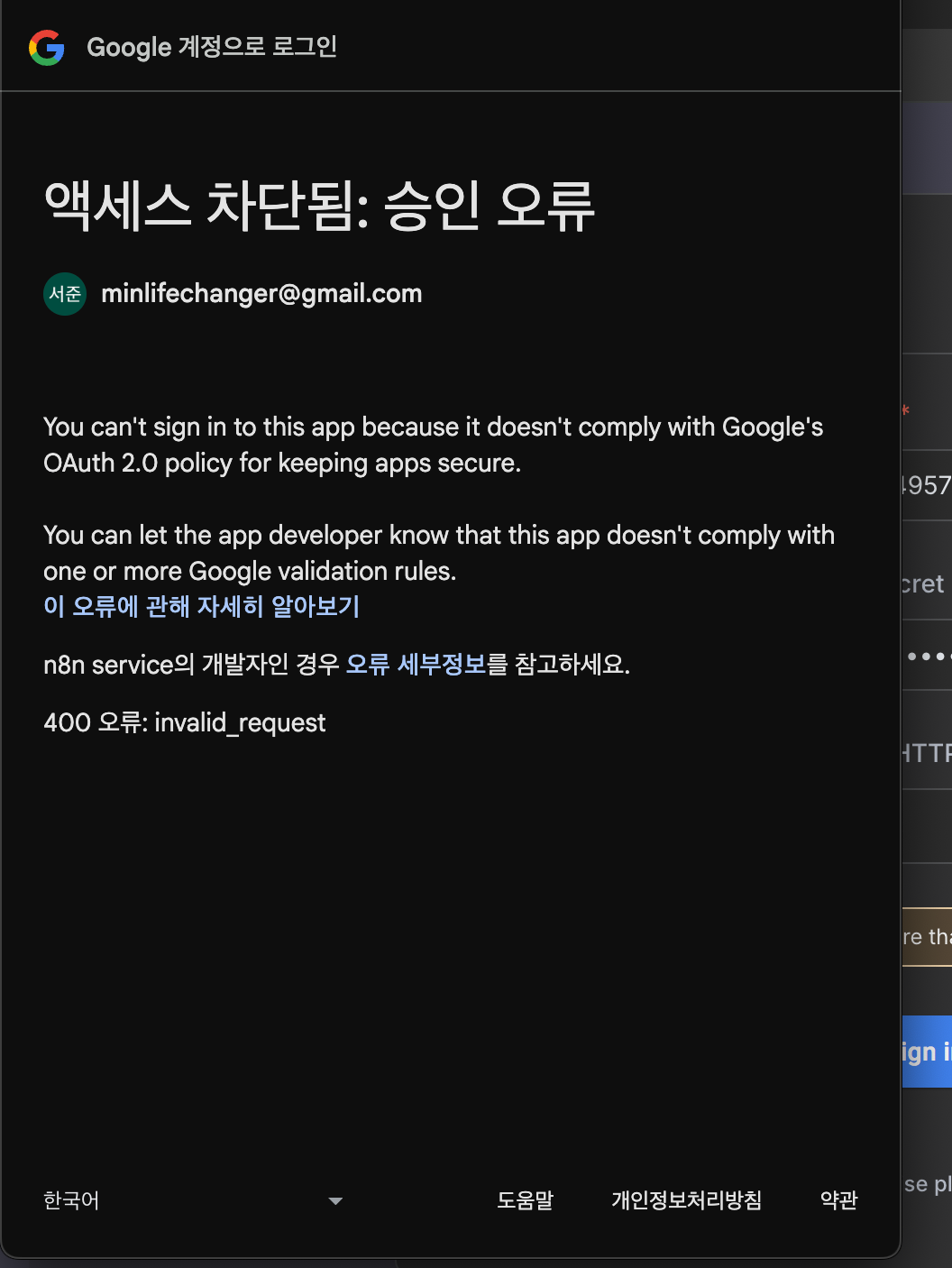Open the 오류 세부정보 link
The image size is (952, 1268).
[416, 665]
